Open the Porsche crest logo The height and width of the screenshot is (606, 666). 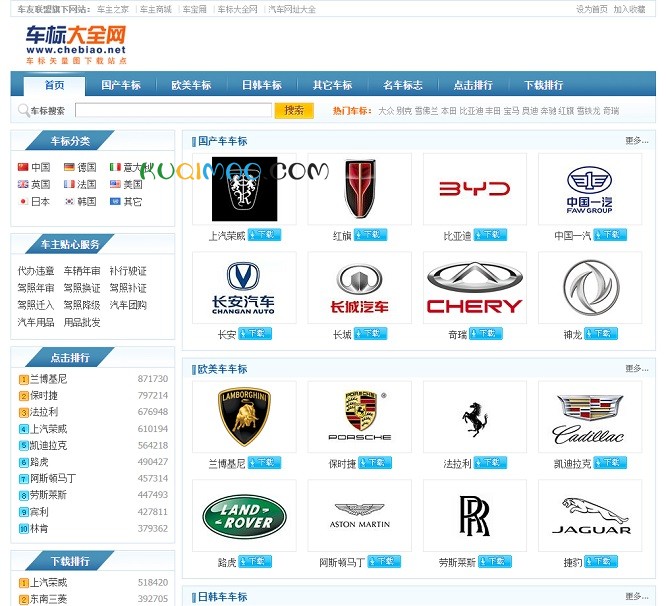click(360, 415)
